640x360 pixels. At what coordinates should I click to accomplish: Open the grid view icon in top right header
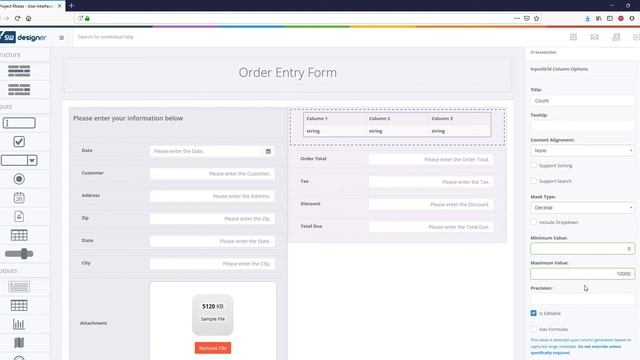573,37
